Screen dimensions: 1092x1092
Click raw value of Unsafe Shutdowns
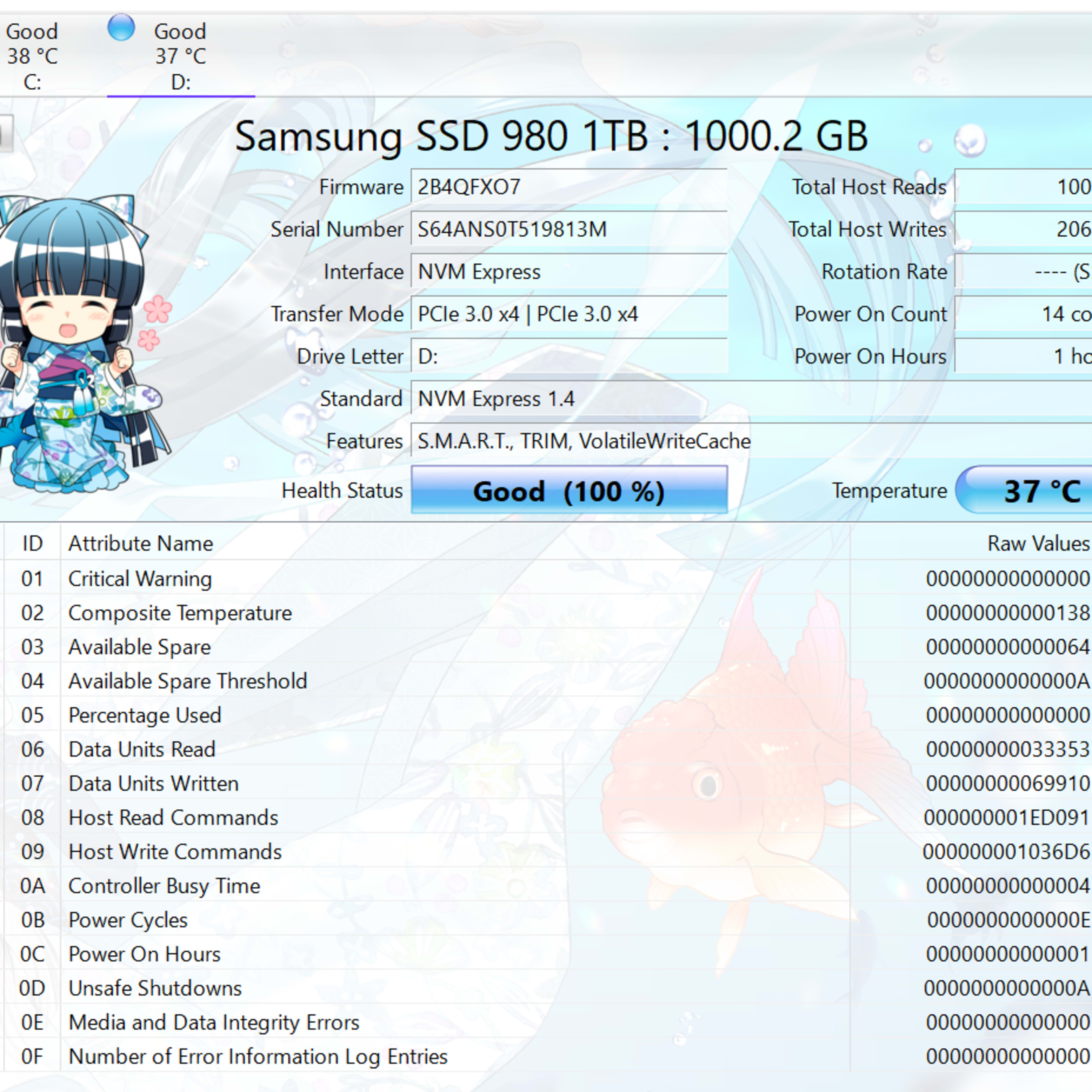(x=1007, y=988)
